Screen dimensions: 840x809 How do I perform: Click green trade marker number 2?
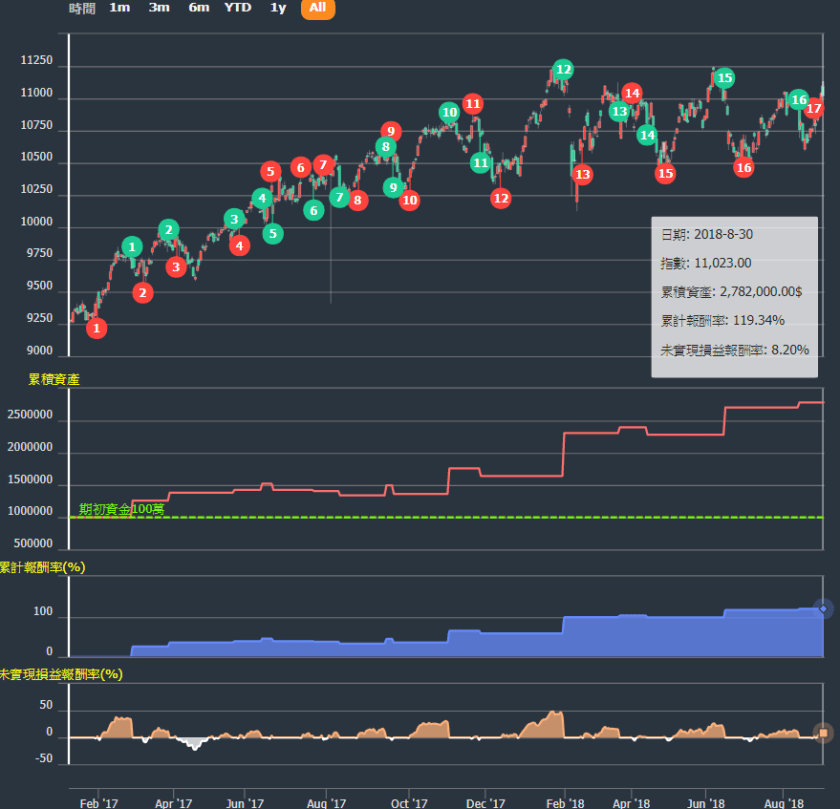pyautogui.click(x=169, y=230)
